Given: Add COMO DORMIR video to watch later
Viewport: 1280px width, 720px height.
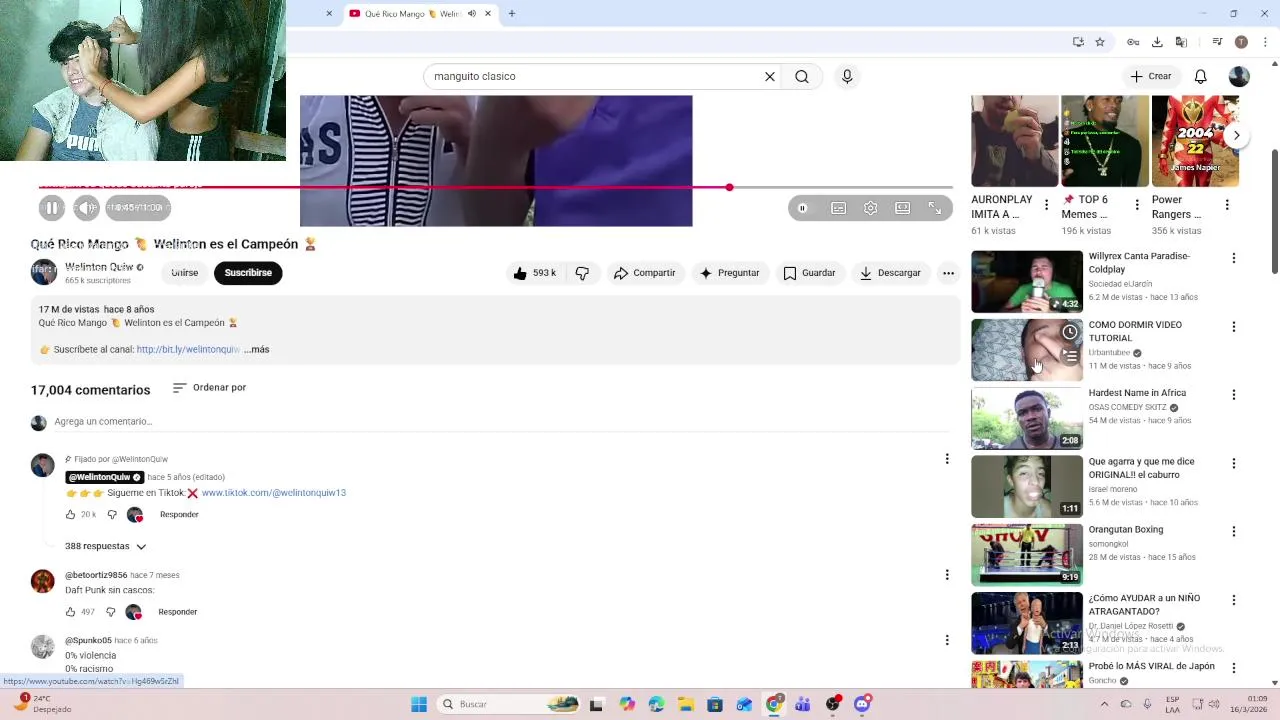Looking at the screenshot, I should [1070, 332].
